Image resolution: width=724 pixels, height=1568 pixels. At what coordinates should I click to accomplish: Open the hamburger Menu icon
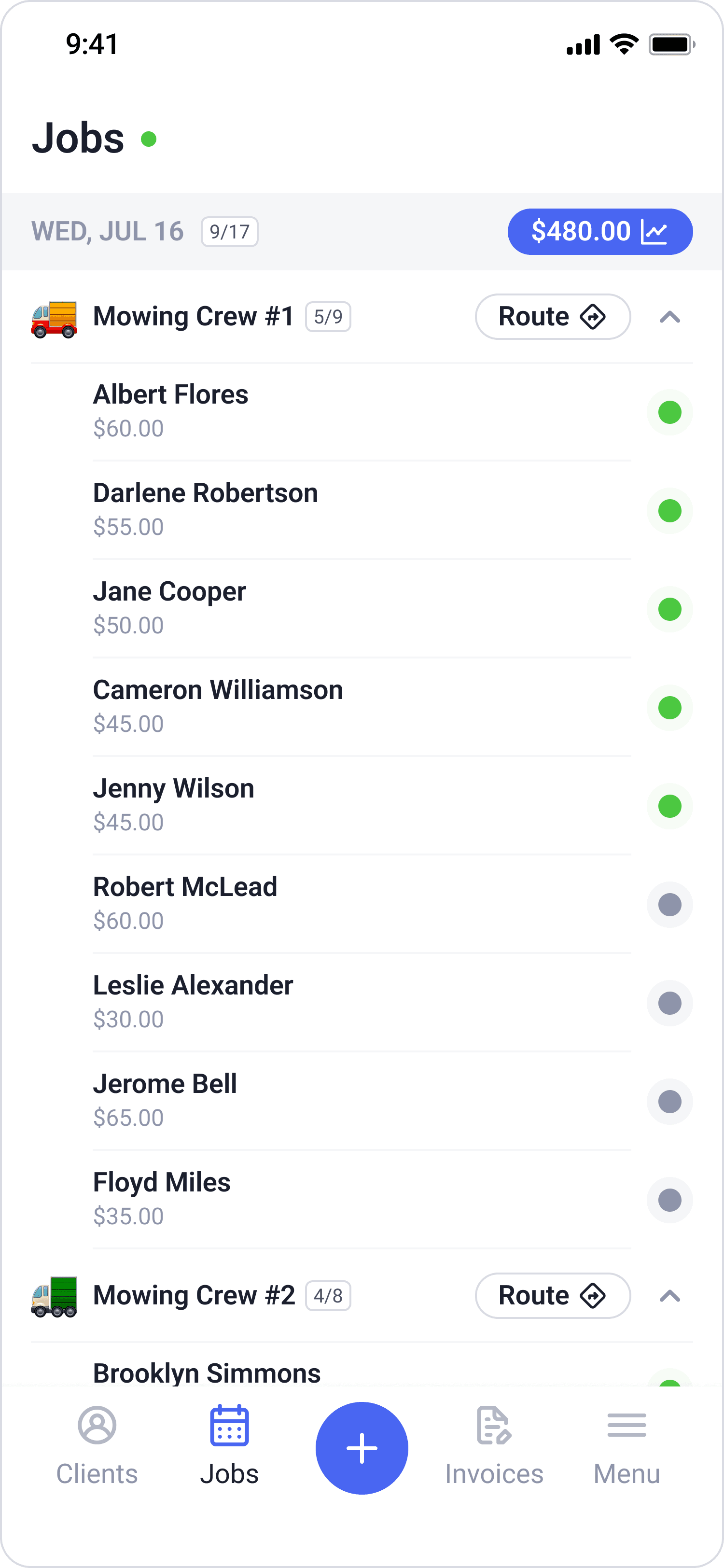(626, 1425)
